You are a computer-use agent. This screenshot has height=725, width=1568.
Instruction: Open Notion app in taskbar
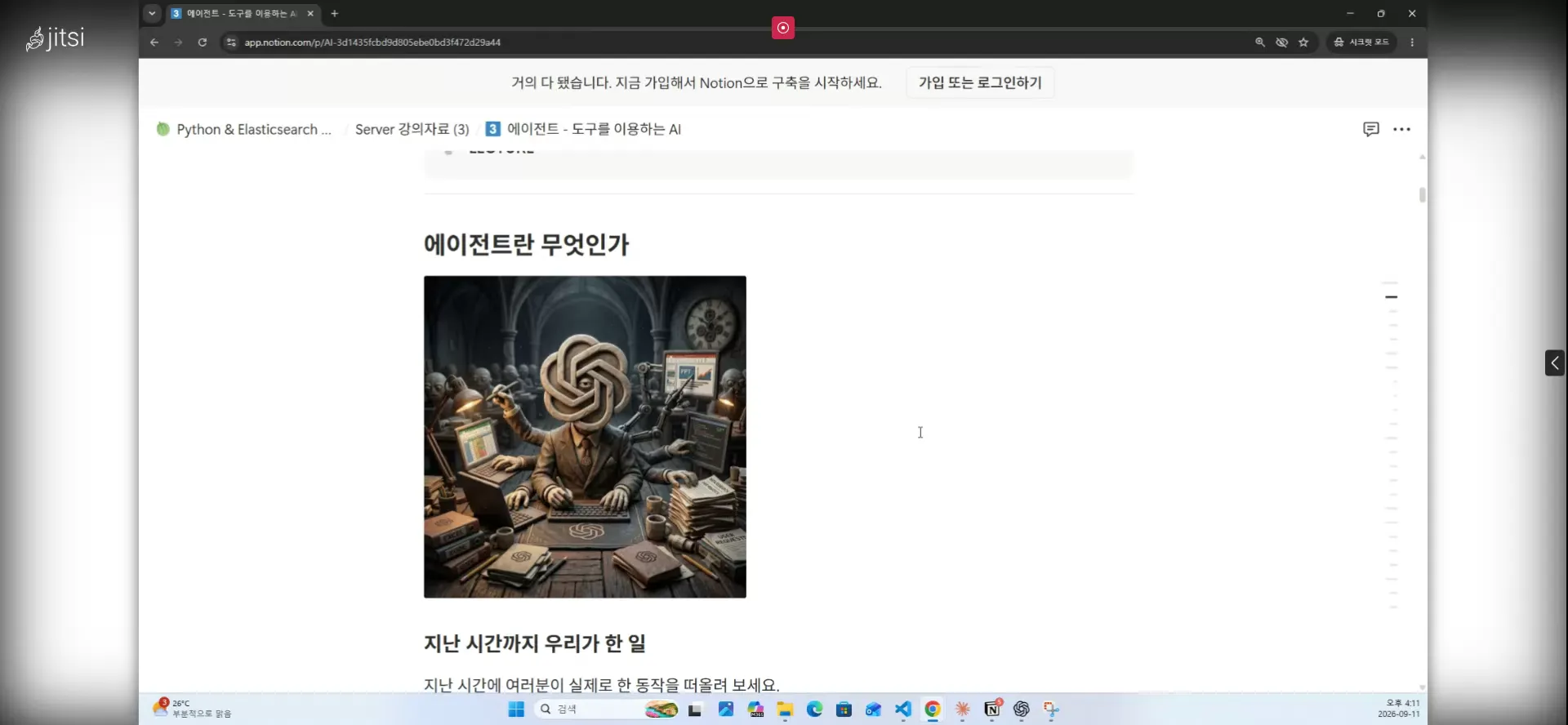[992, 709]
